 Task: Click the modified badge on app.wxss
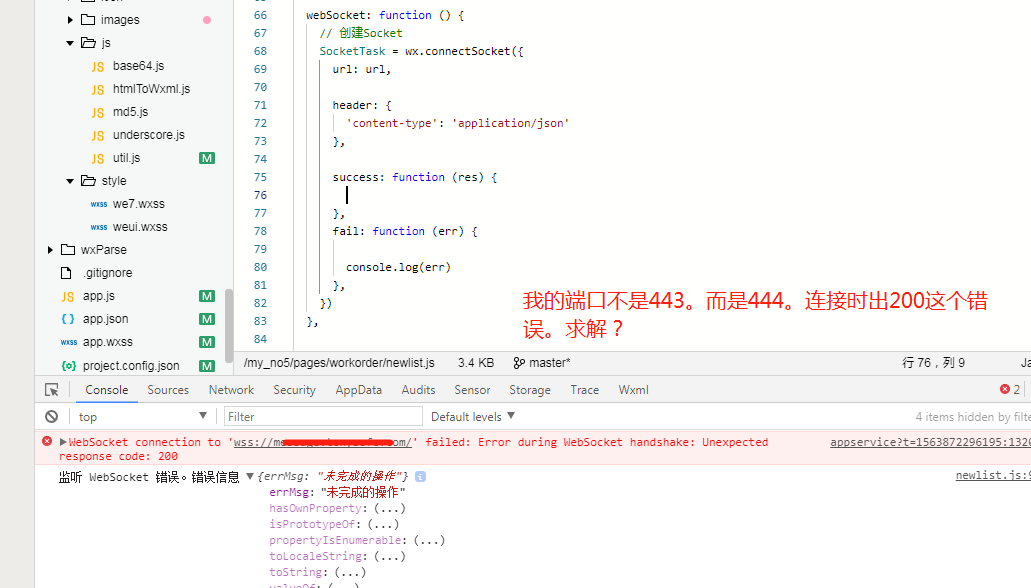[x=207, y=342]
